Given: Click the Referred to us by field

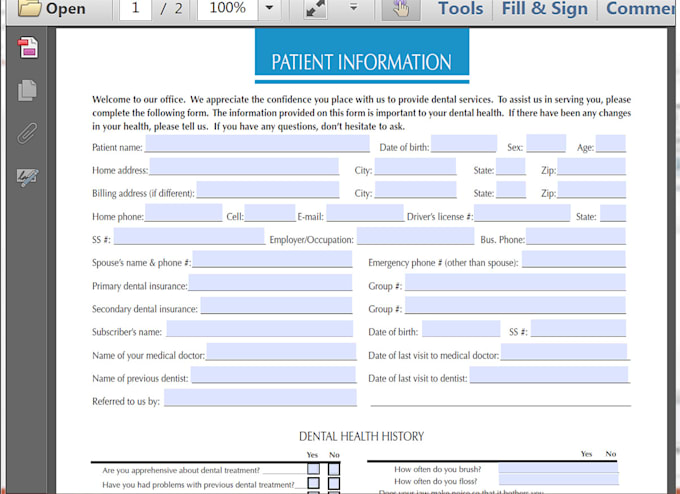Looking at the screenshot, I should pos(260,397).
